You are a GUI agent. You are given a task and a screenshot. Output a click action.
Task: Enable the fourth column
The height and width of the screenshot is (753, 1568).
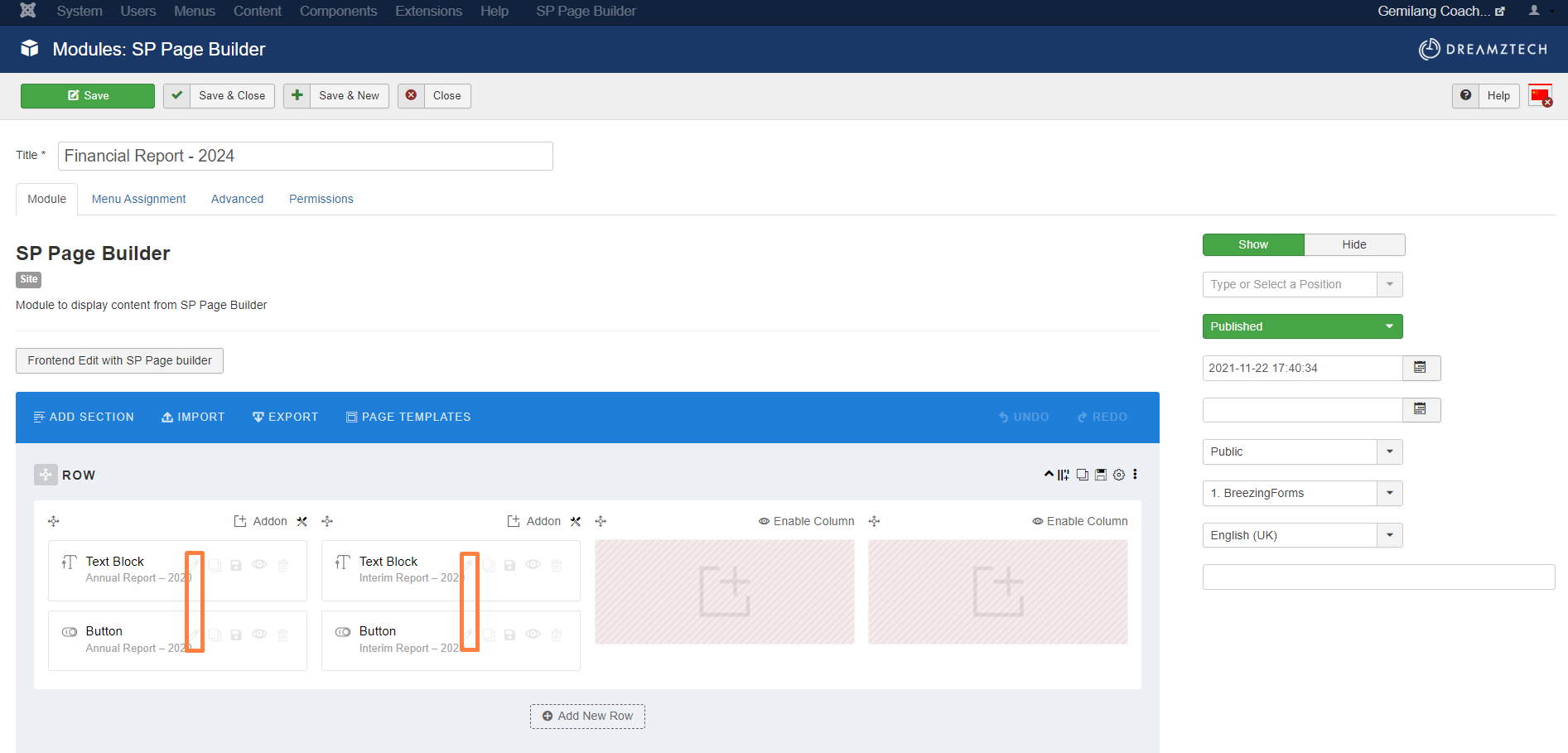[x=1079, y=521]
